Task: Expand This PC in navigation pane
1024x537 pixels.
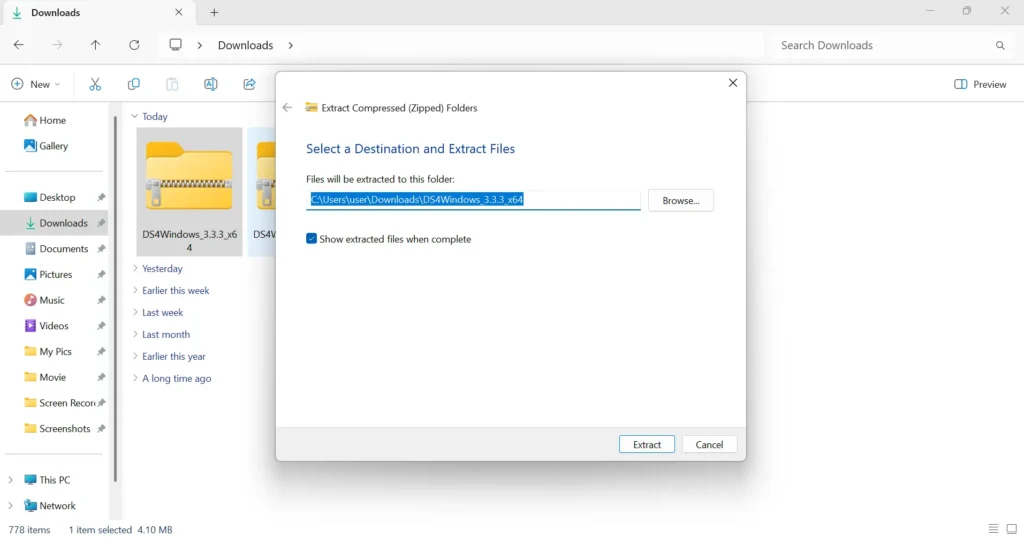Action: click(11, 480)
